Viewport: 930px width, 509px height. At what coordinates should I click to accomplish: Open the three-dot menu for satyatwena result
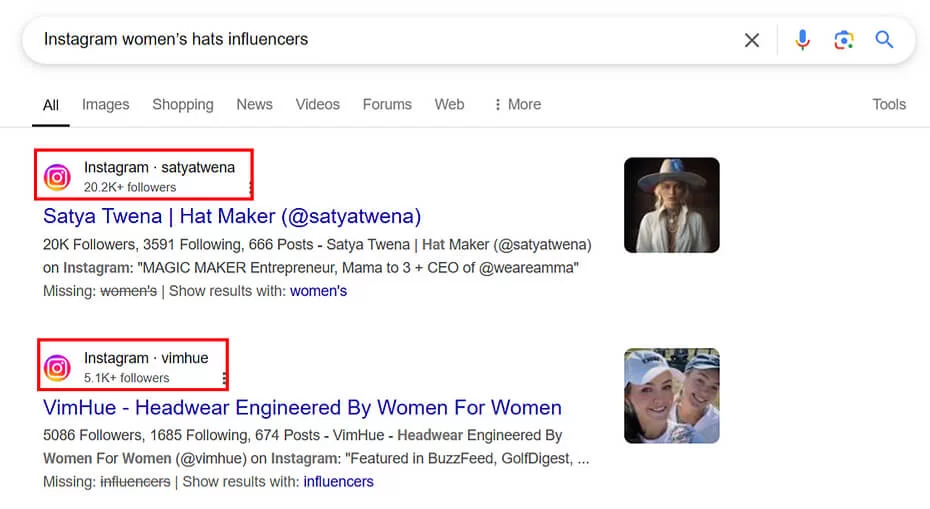point(250,187)
